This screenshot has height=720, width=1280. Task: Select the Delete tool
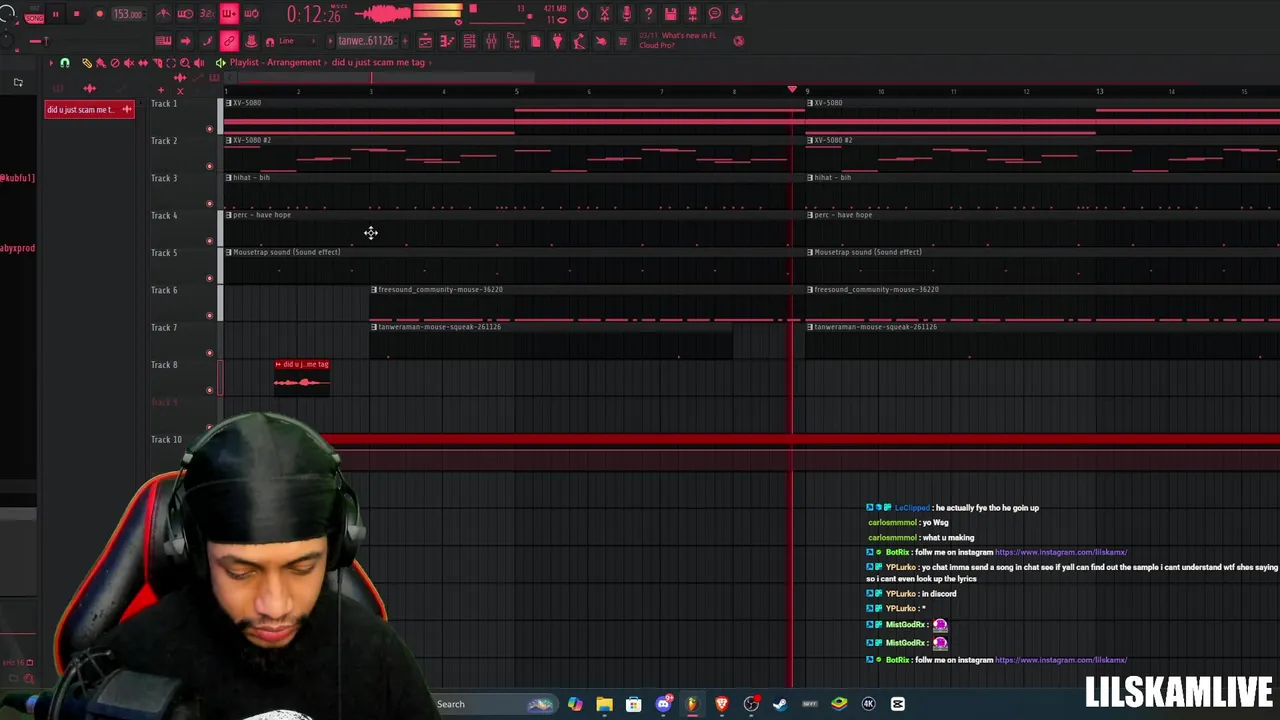click(115, 63)
